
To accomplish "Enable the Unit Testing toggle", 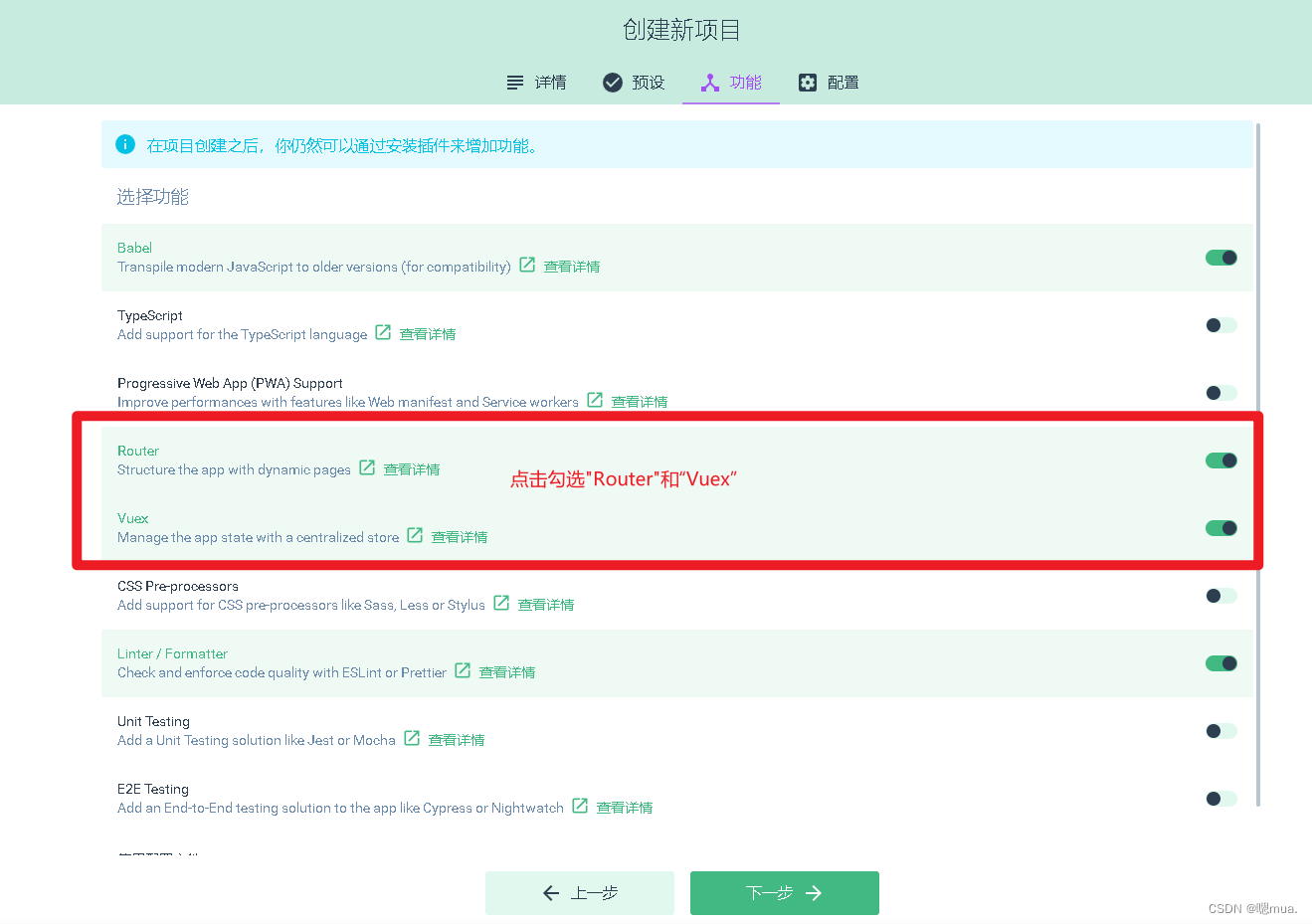I will coord(1221,731).
